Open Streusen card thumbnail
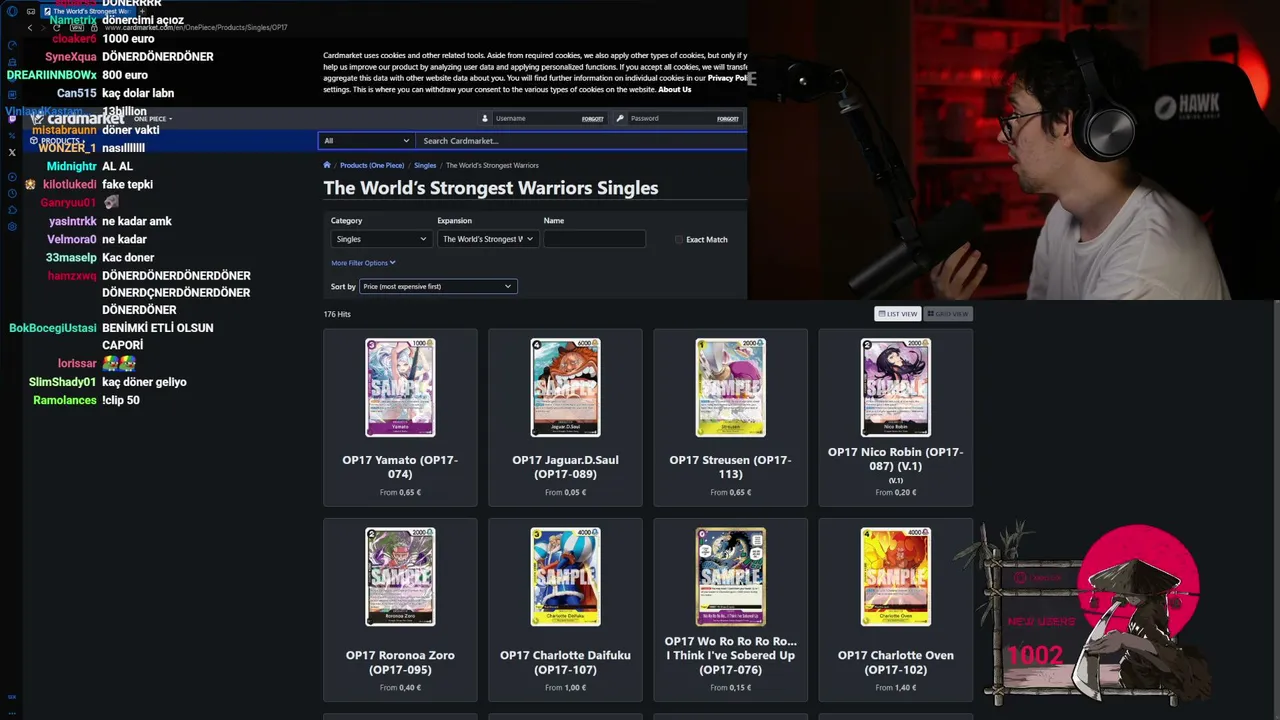This screenshot has height=720, width=1280. point(730,387)
